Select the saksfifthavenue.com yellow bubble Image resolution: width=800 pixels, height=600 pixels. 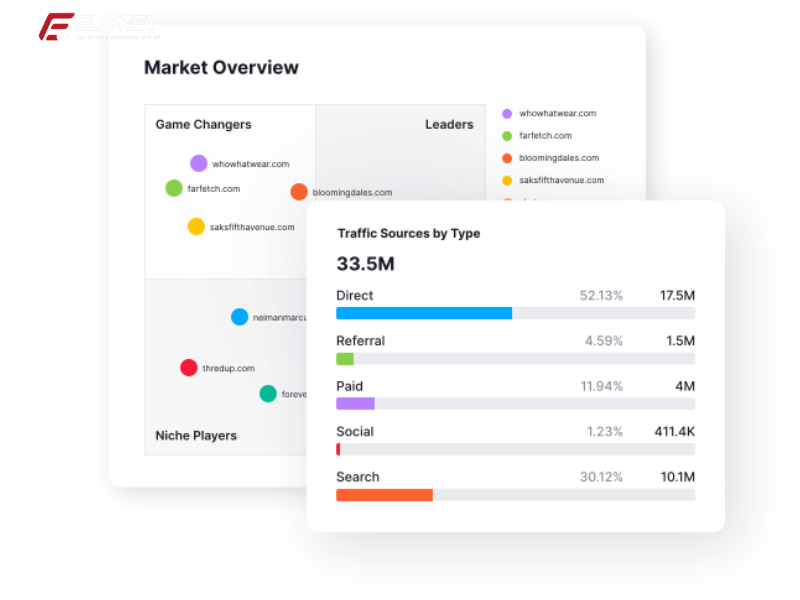[x=198, y=226]
